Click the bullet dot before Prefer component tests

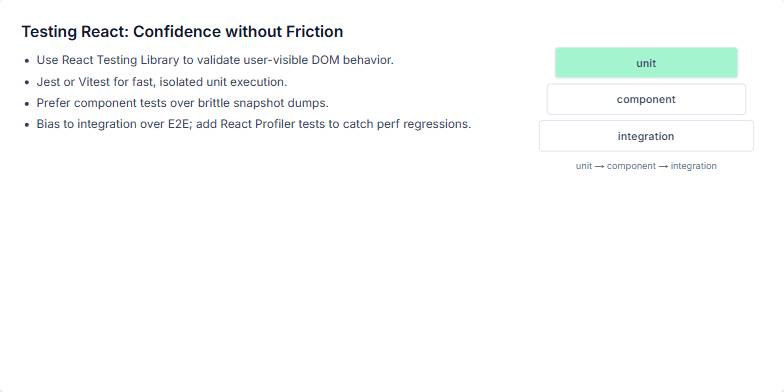tap(27, 104)
